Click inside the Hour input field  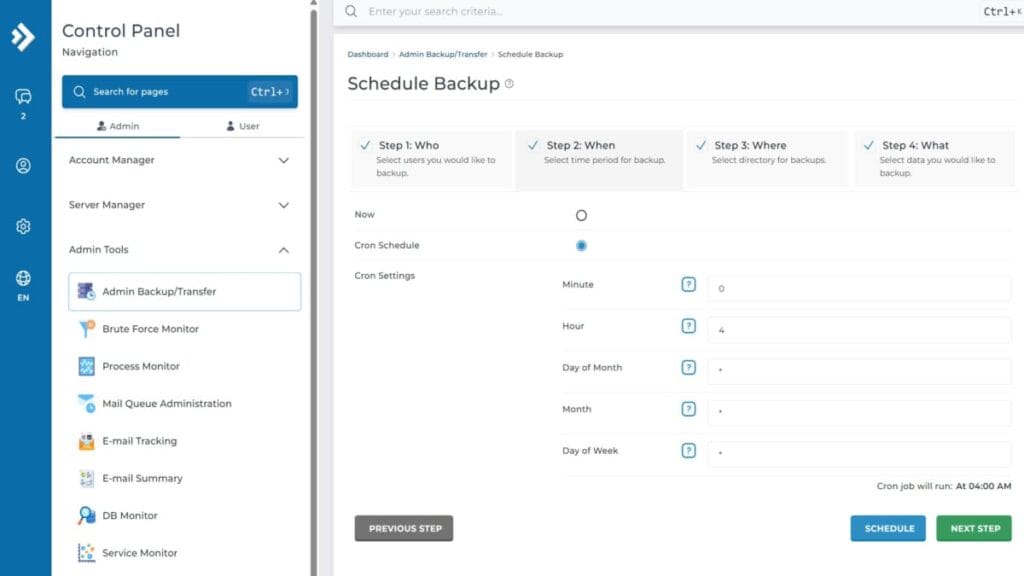tap(860, 326)
